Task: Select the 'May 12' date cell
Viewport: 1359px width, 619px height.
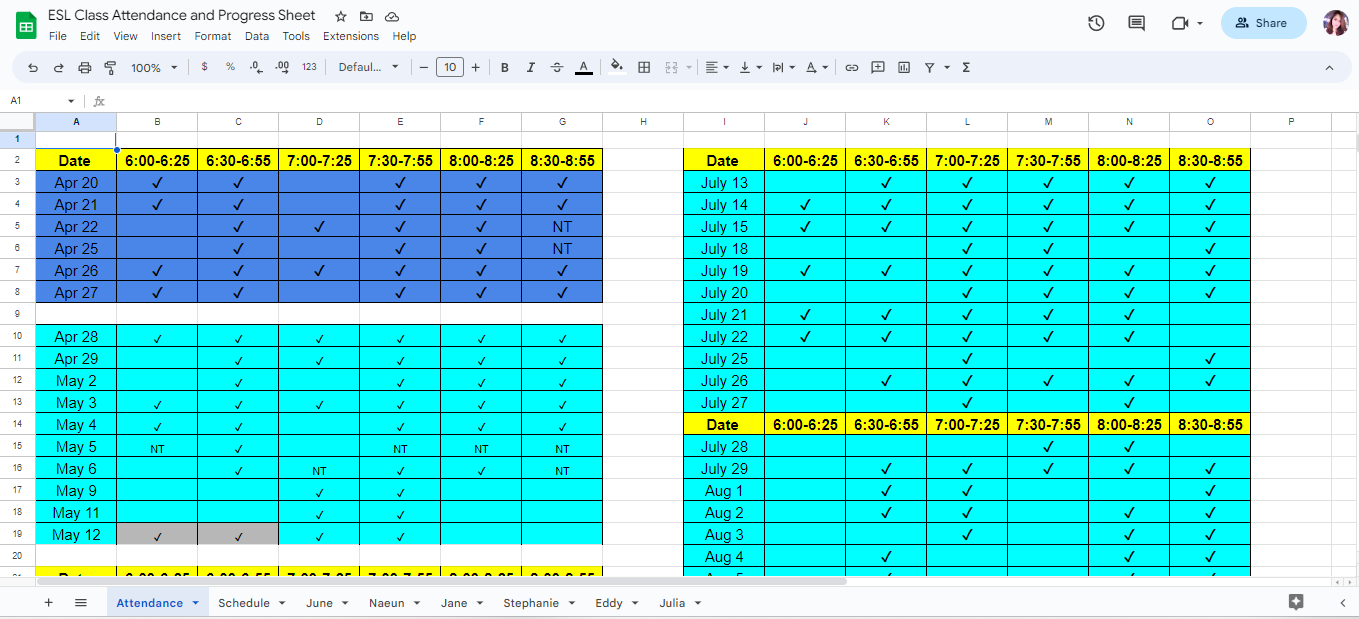Action: [76, 534]
